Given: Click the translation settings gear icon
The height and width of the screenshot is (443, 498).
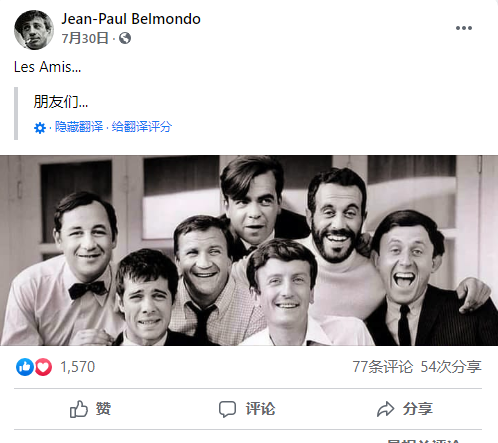Looking at the screenshot, I should point(40,128).
